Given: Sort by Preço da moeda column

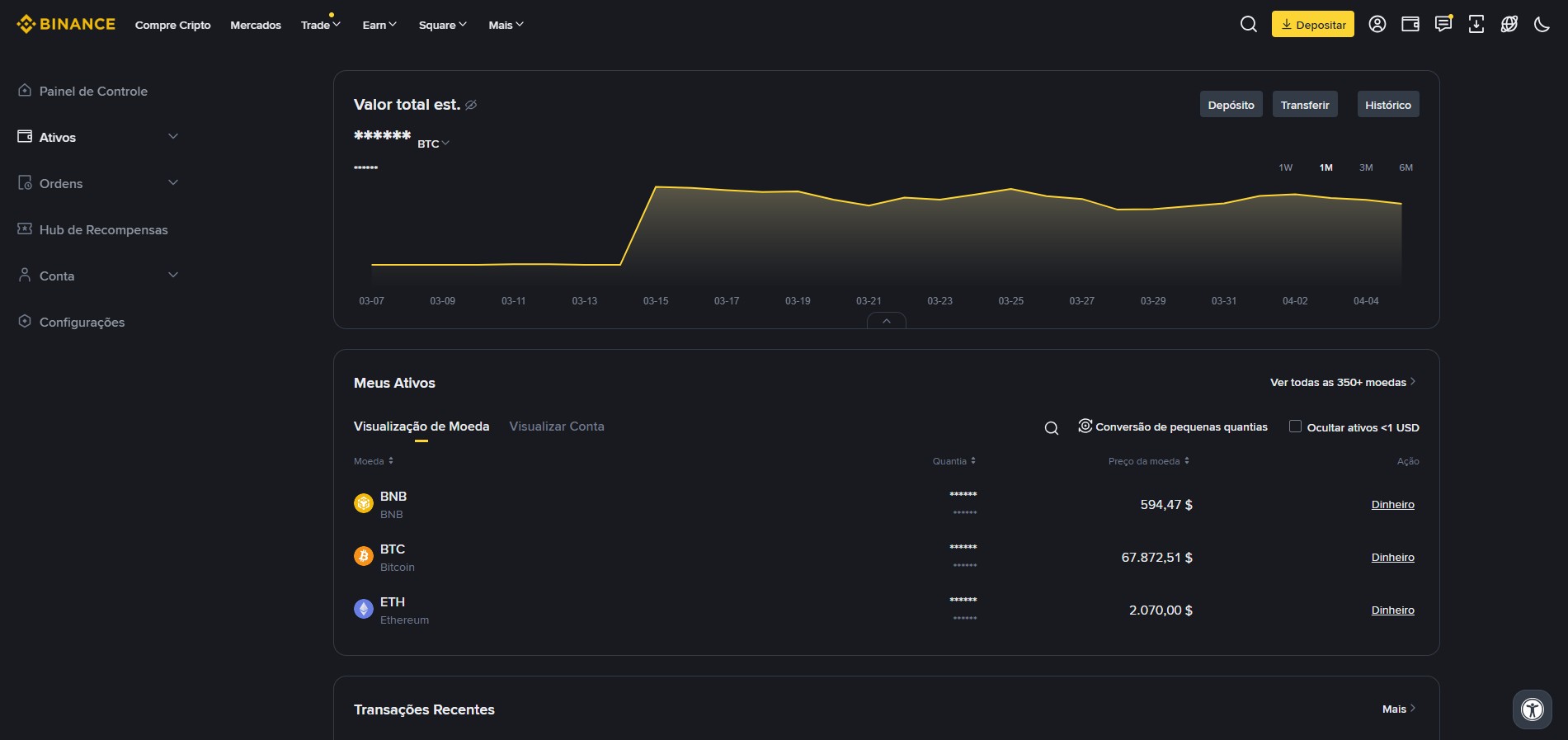Looking at the screenshot, I should [x=1149, y=461].
